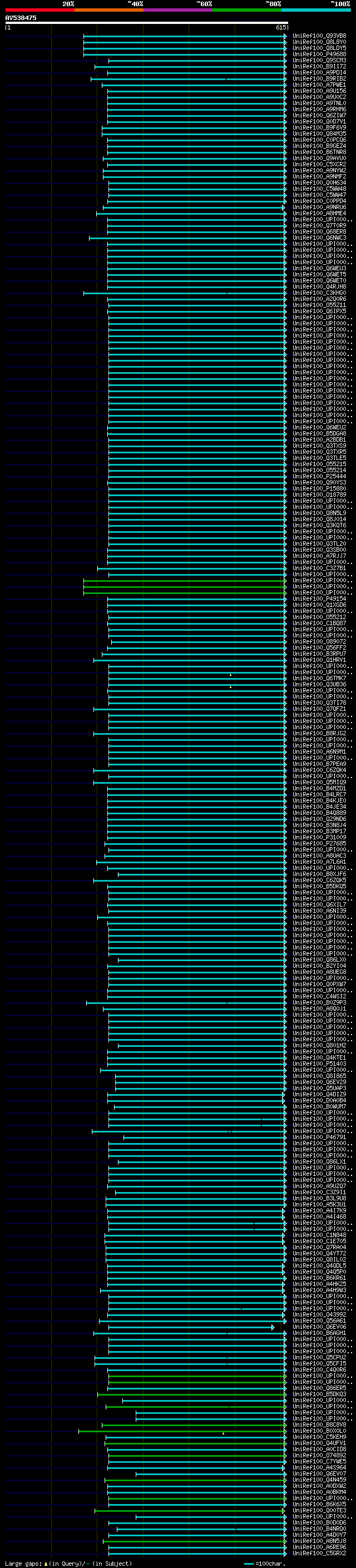This screenshot has height=1568, width=356.
Task: Click the green ~80% identity legend swatch
Action: (247, 10)
